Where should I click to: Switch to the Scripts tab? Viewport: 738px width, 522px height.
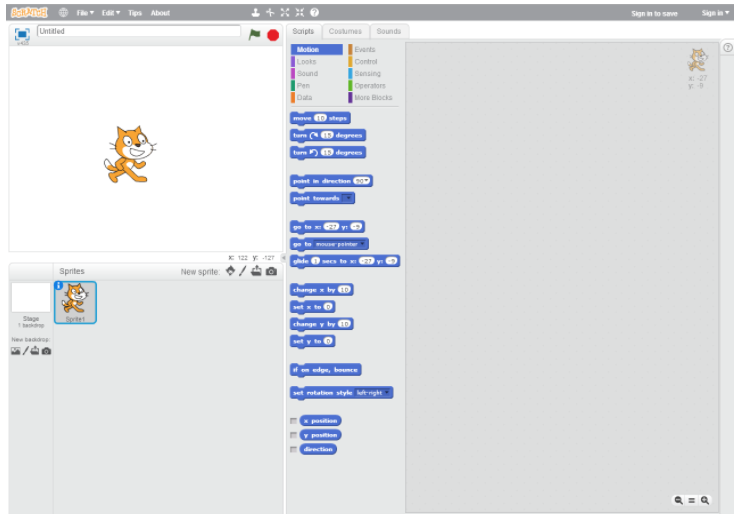303,31
